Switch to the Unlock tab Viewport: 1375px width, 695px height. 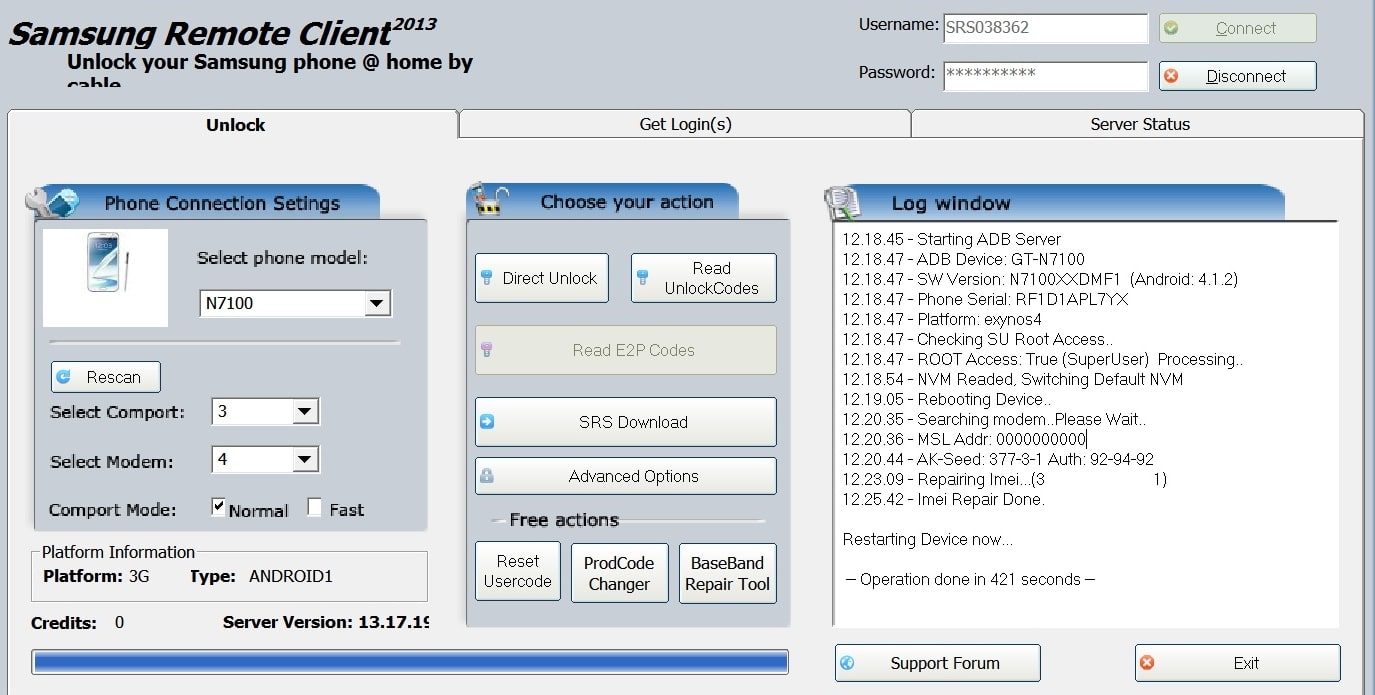click(x=235, y=125)
